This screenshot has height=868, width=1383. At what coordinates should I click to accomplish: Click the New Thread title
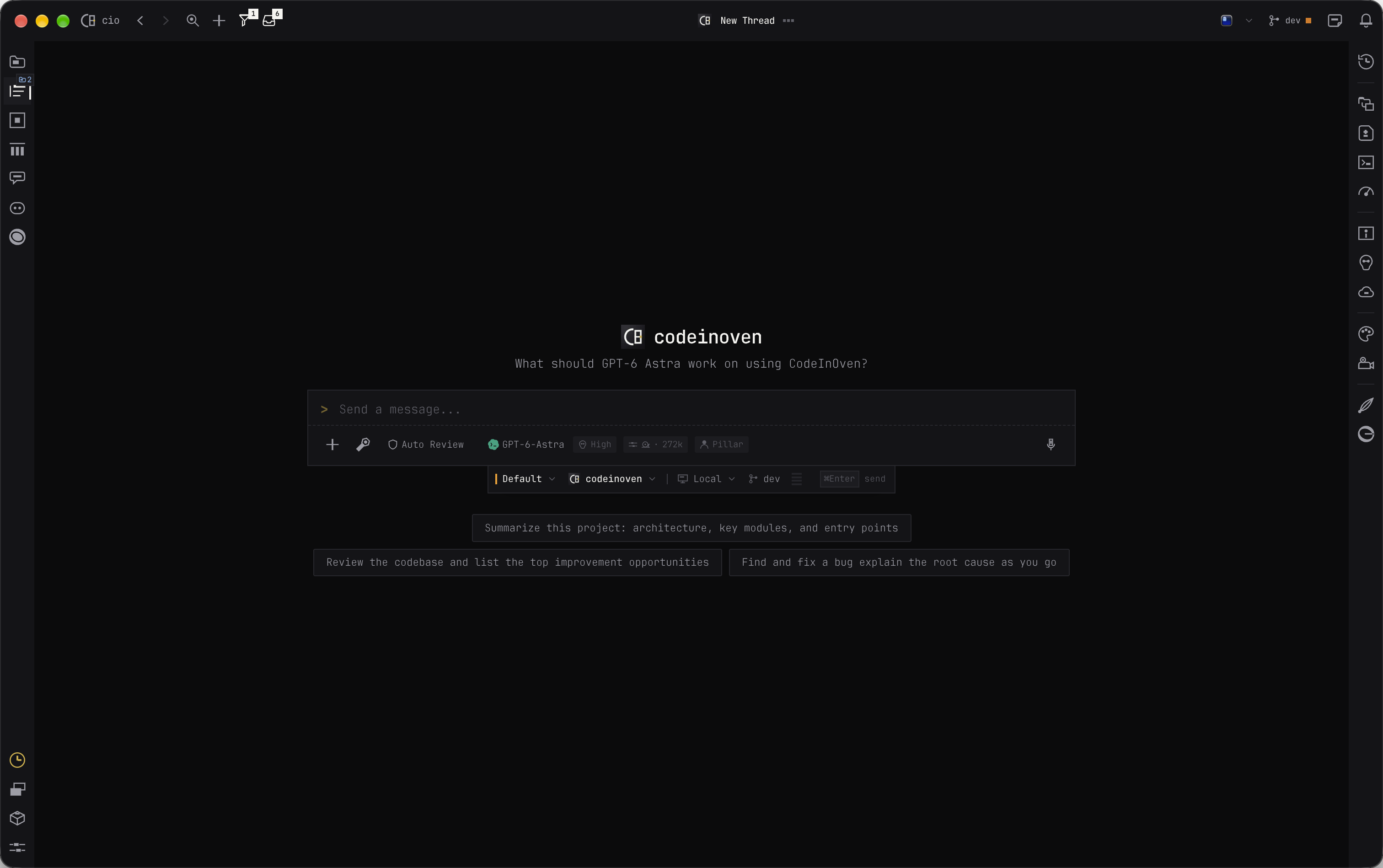[x=747, y=21]
